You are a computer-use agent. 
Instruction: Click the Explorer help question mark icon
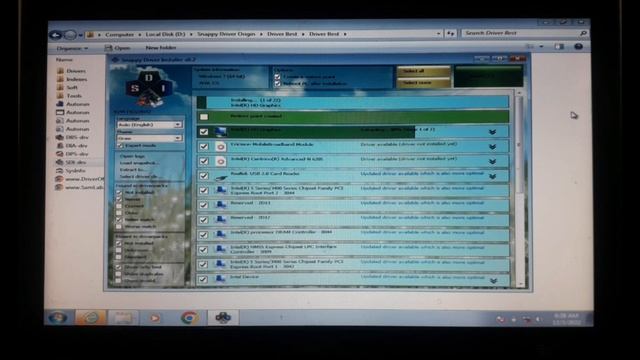click(578, 47)
